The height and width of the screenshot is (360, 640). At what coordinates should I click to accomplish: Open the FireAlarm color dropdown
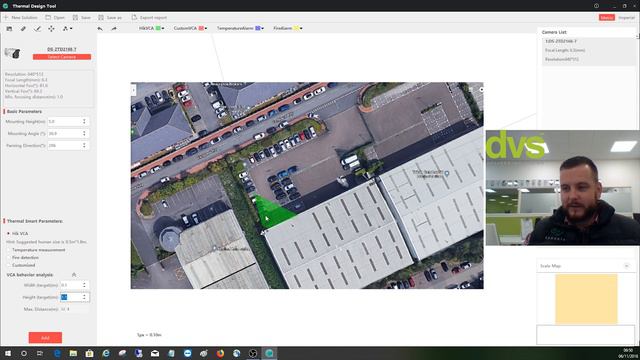coord(301,29)
